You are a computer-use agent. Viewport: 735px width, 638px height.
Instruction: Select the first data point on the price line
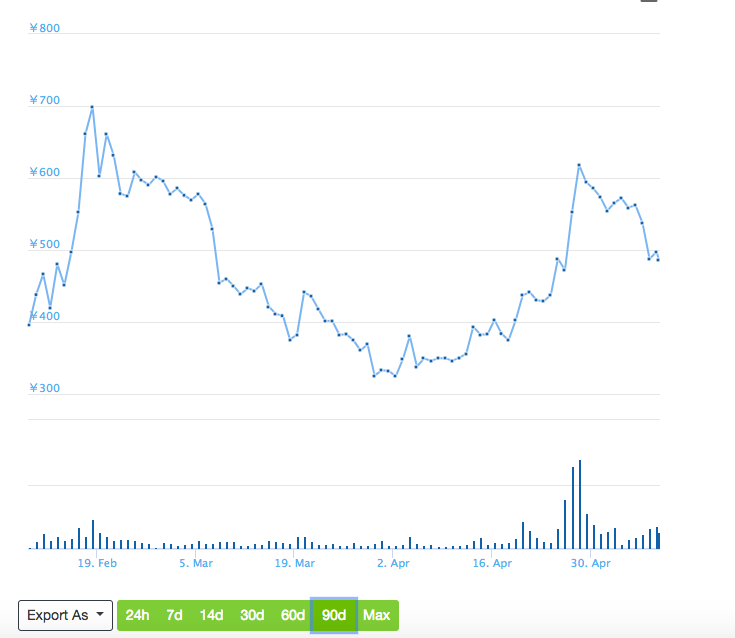29,324
